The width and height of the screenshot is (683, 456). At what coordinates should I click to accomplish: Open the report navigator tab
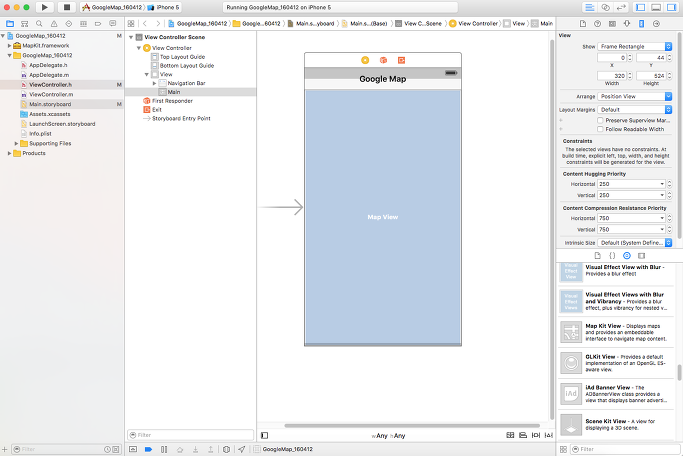pos(113,24)
